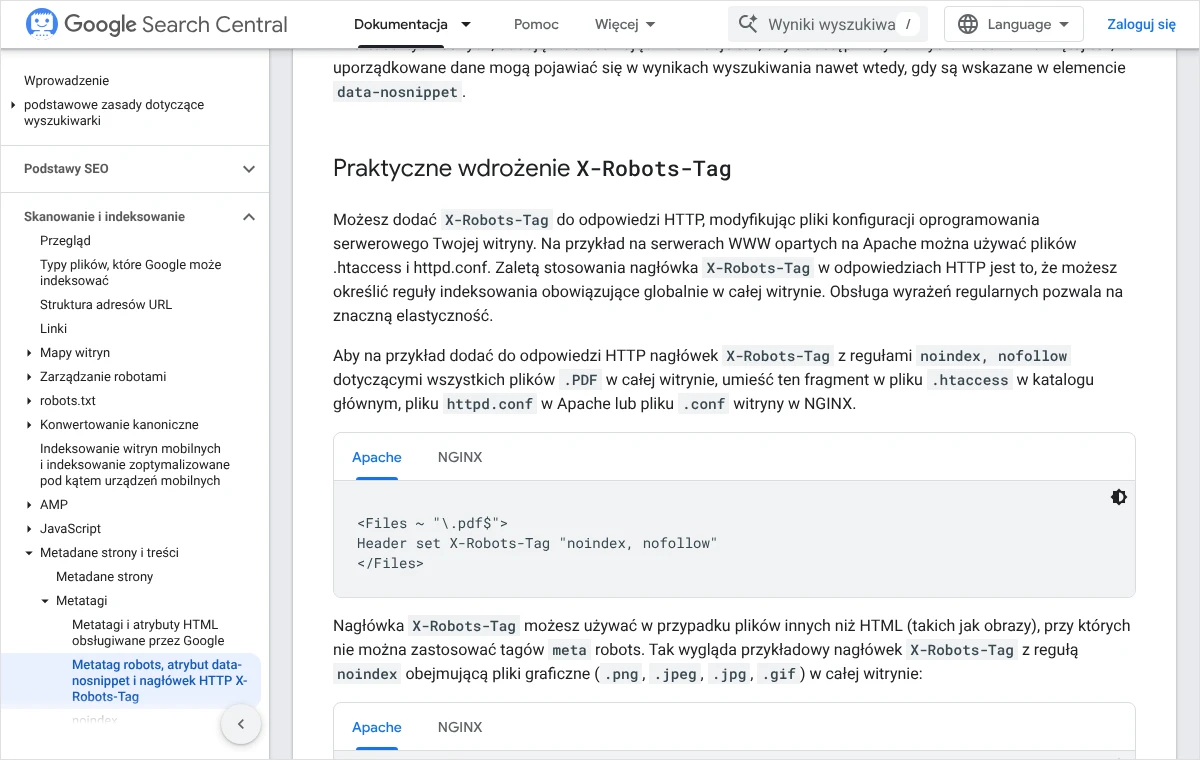
Task: Click the Zaloguj się link
Action: coord(1142,24)
